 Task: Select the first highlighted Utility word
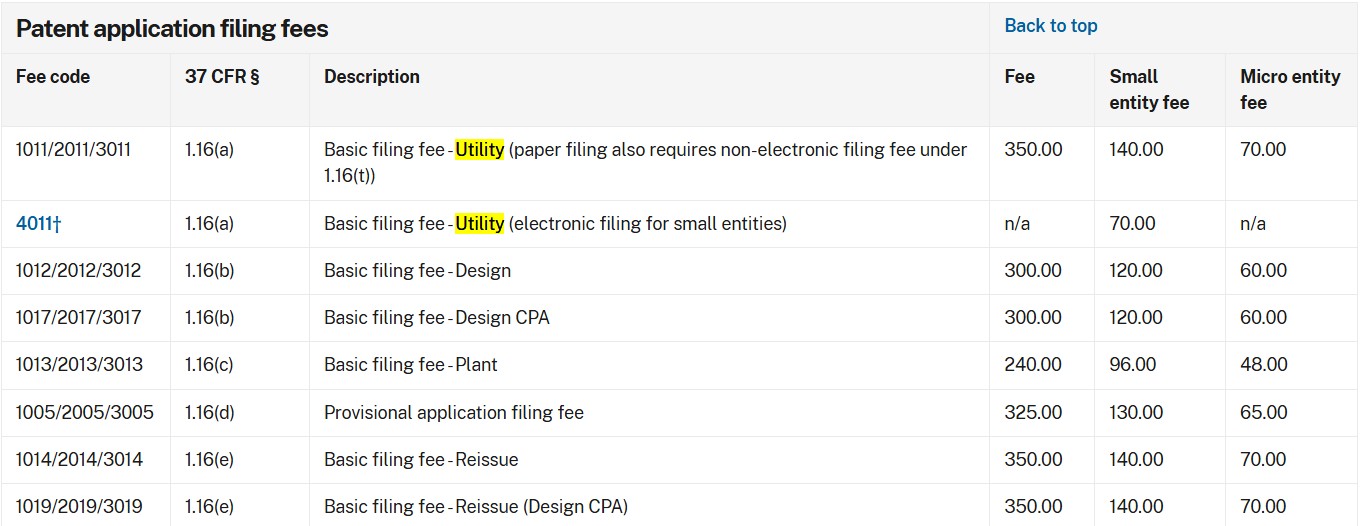(x=480, y=150)
